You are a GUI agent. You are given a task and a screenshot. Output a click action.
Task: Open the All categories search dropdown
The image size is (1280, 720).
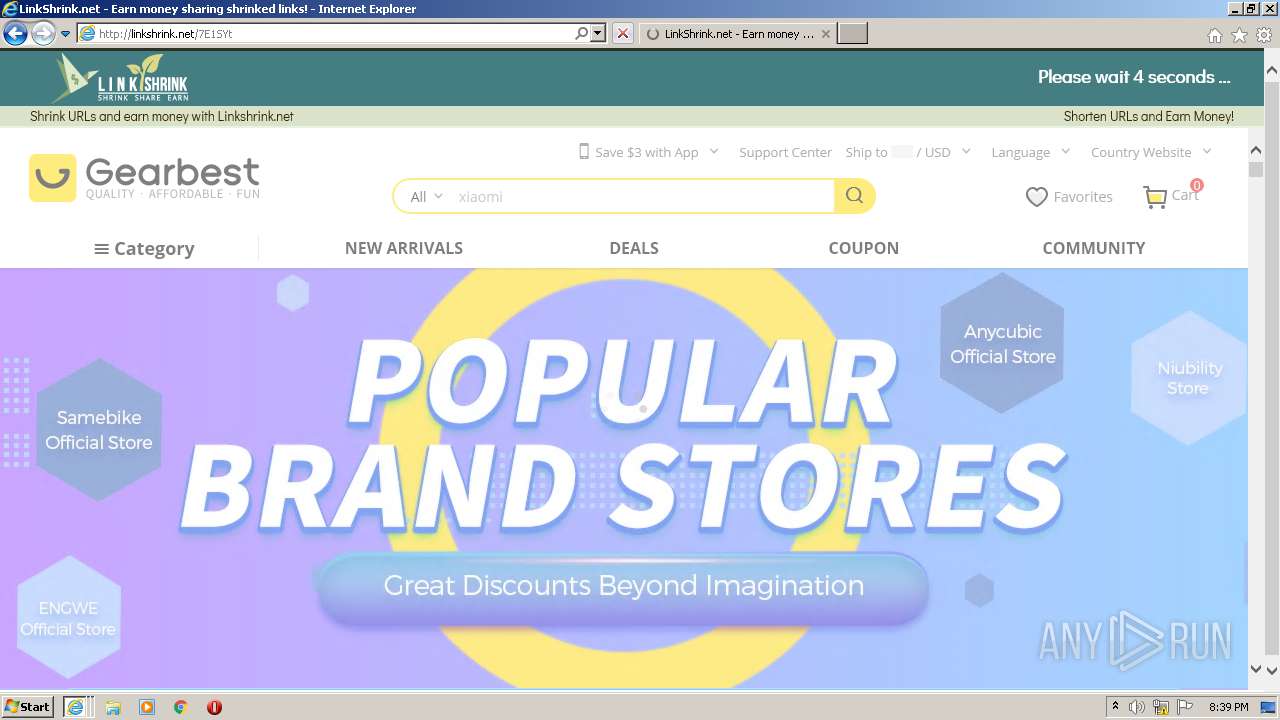[x=426, y=197]
